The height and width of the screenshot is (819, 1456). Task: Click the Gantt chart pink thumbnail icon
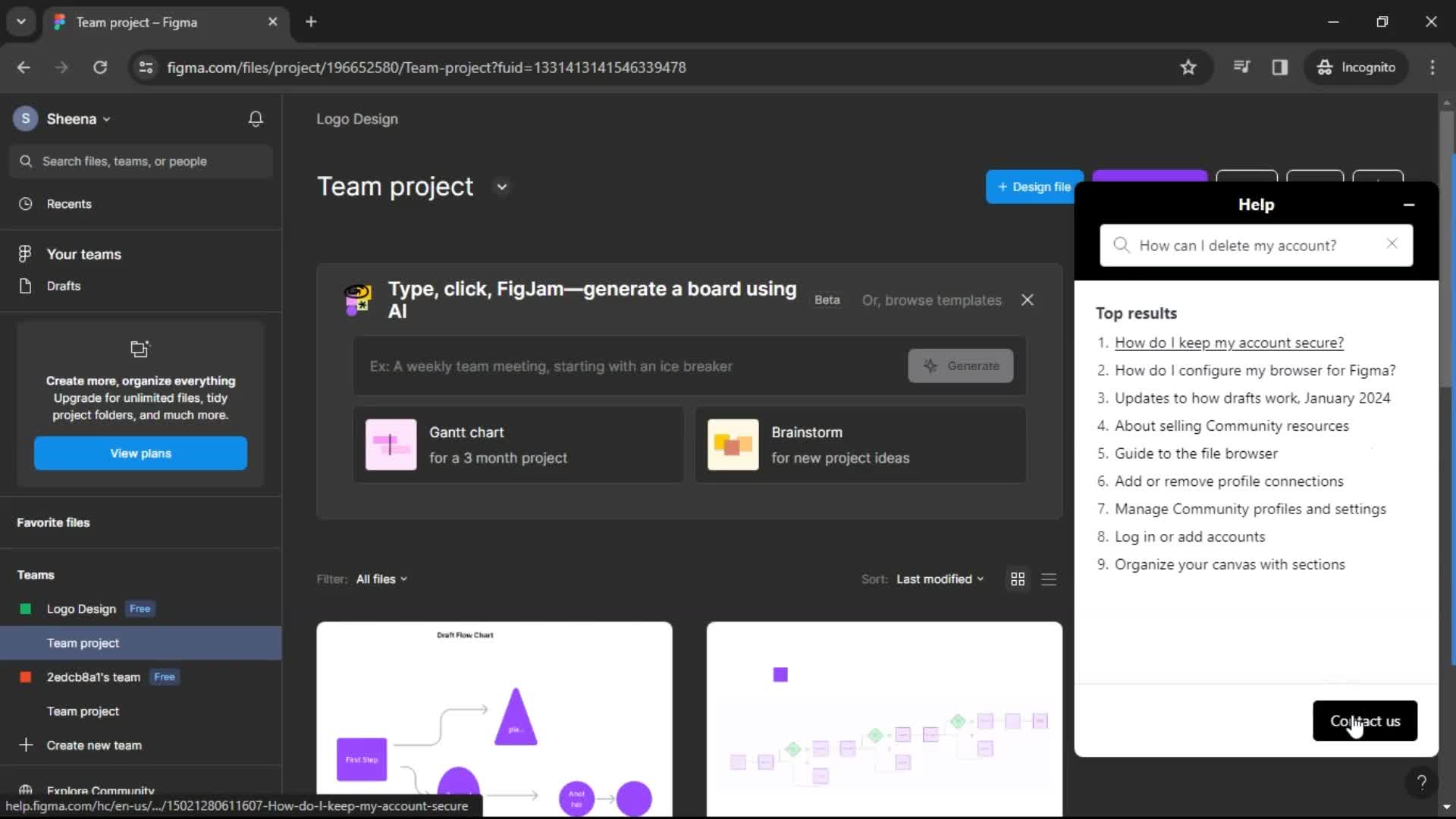(x=391, y=445)
